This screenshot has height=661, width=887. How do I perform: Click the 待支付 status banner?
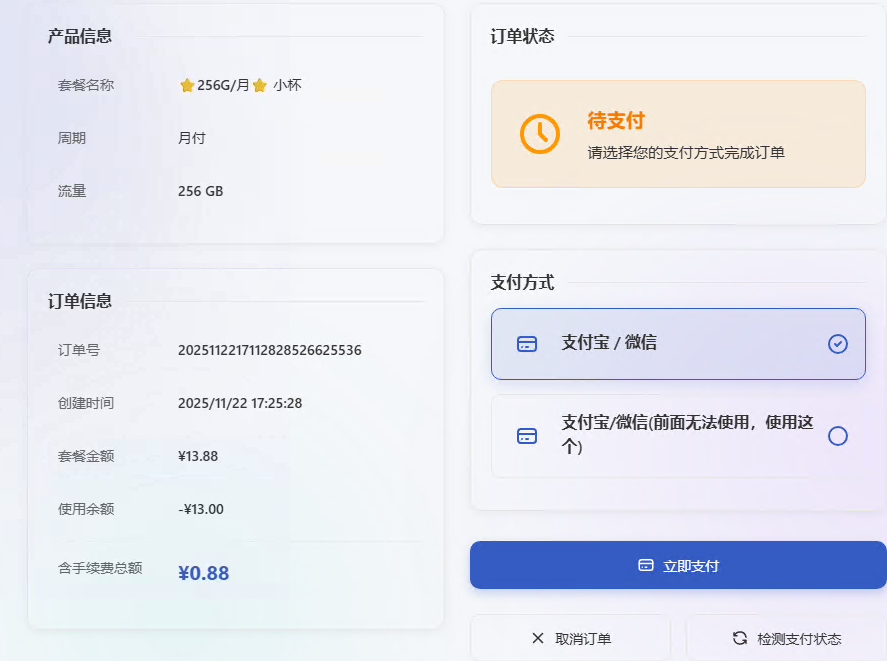[x=678, y=134]
